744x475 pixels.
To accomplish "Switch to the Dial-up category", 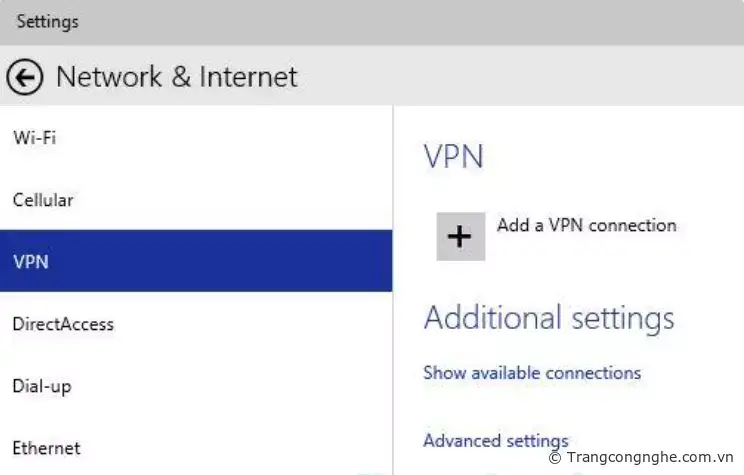I will coord(42,386).
